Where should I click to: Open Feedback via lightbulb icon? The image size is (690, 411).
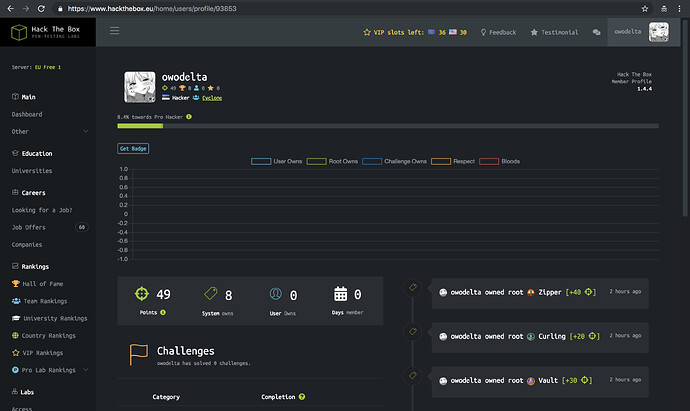coord(483,32)
